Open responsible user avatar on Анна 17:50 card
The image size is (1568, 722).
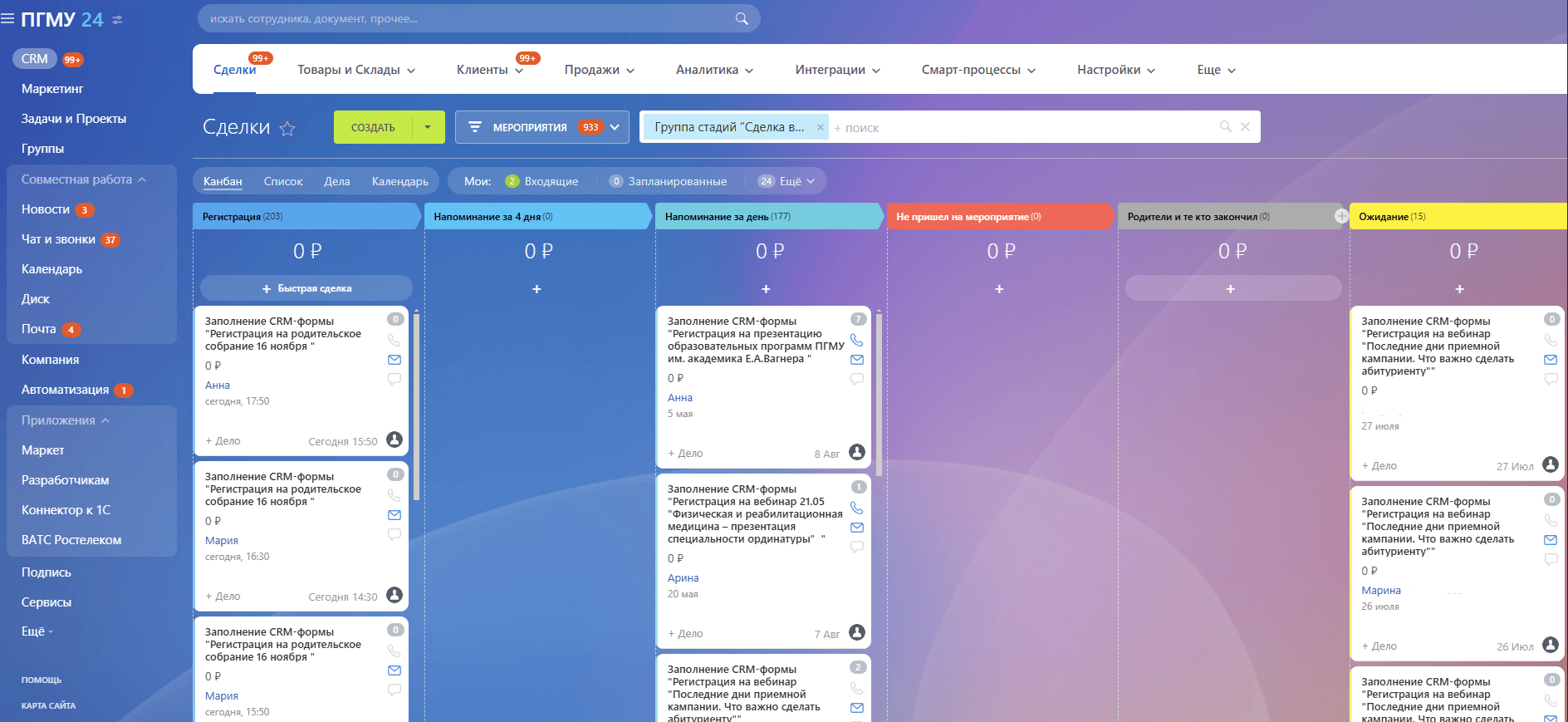click(x=394, y=440)
